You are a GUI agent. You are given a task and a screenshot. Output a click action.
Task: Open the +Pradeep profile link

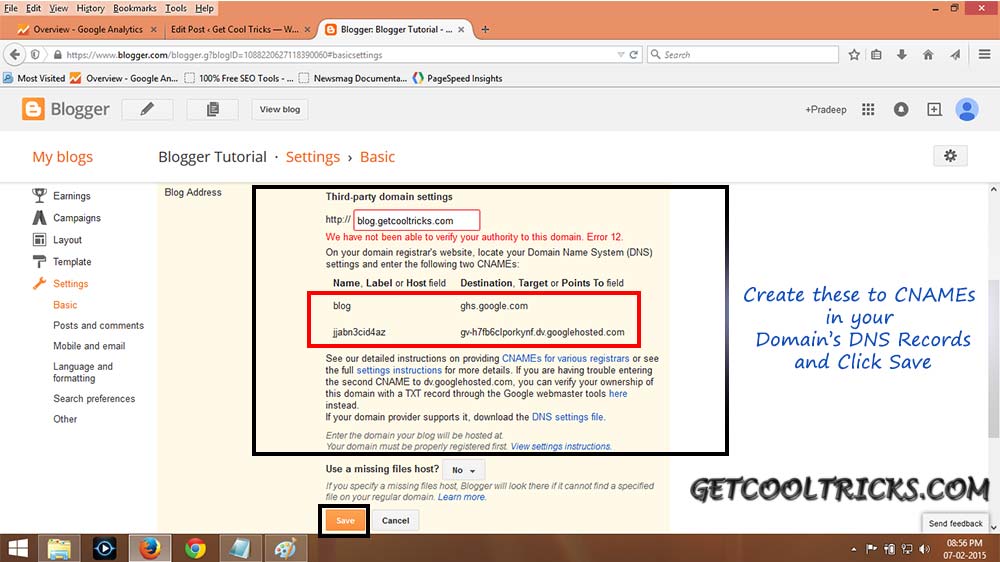[x=825, y=110]
